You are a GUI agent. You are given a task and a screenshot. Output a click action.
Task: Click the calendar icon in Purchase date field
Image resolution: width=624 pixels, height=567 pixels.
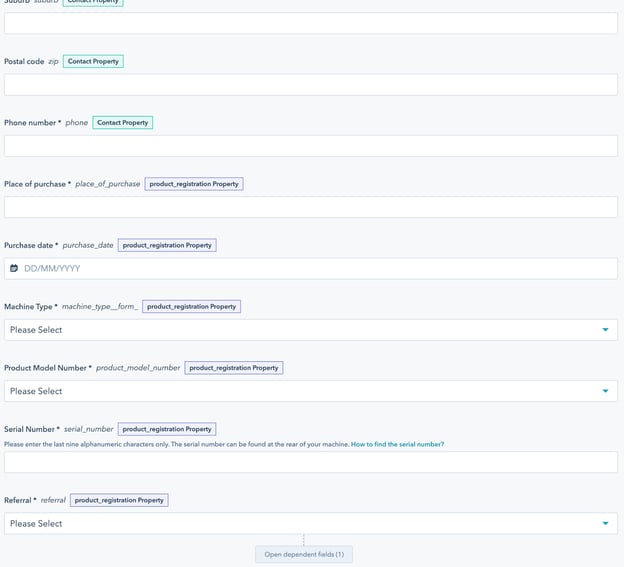[14, 268]
